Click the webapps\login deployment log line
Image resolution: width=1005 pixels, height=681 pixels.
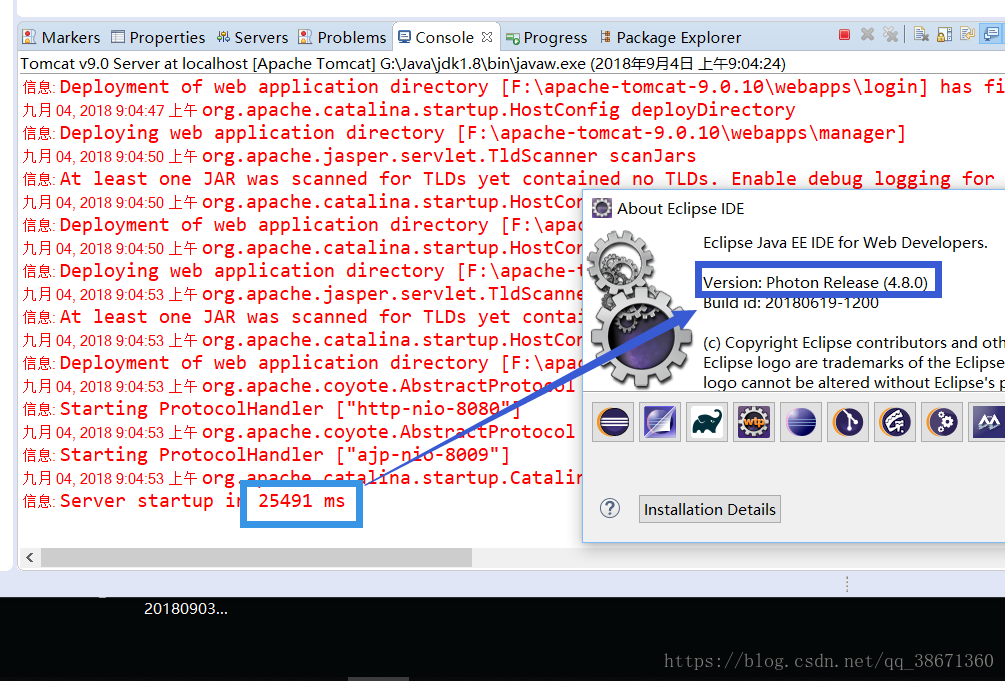(x=513, y=87)
